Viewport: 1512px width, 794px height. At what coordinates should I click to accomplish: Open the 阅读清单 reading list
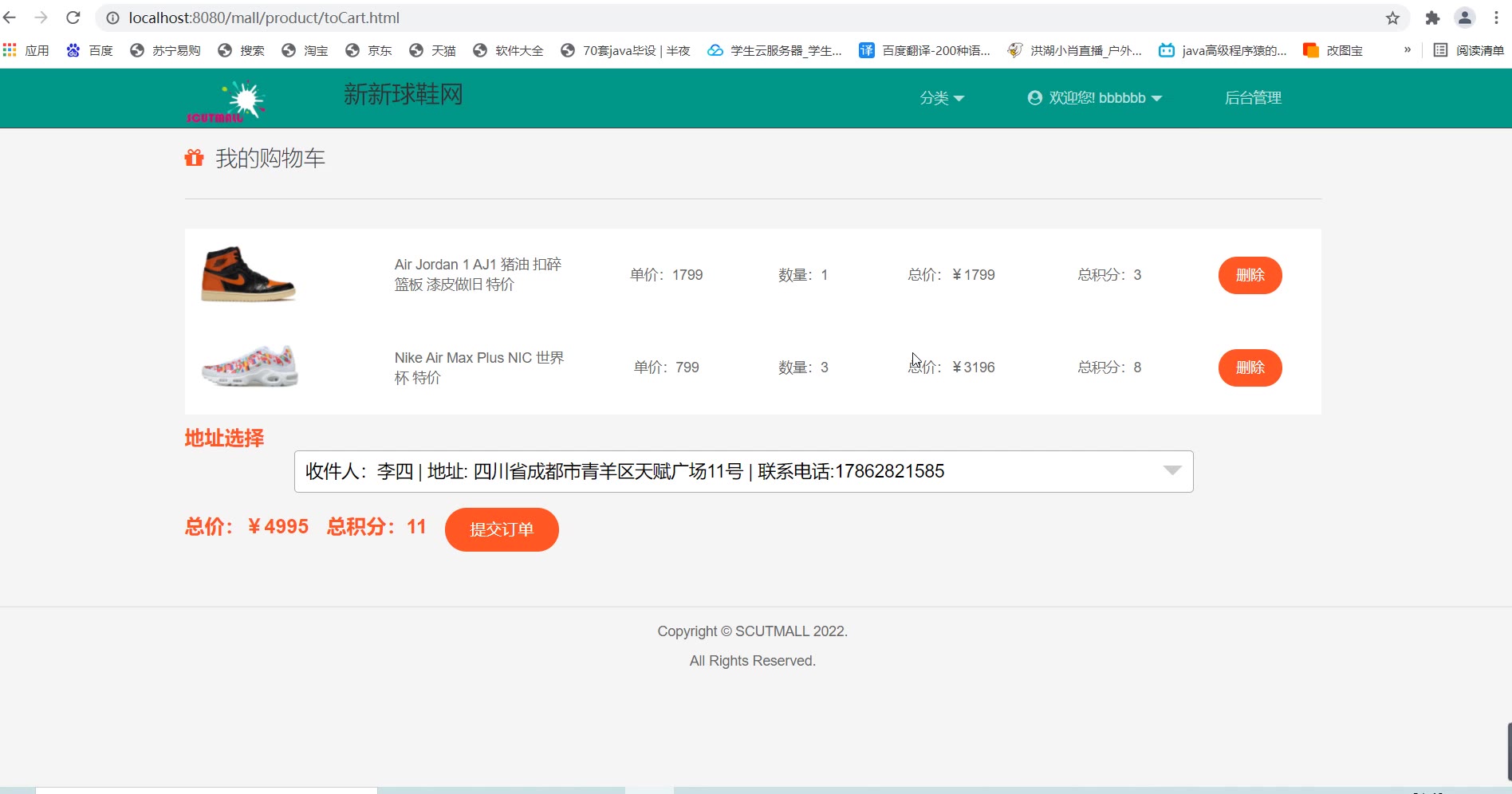(1469, 50)
